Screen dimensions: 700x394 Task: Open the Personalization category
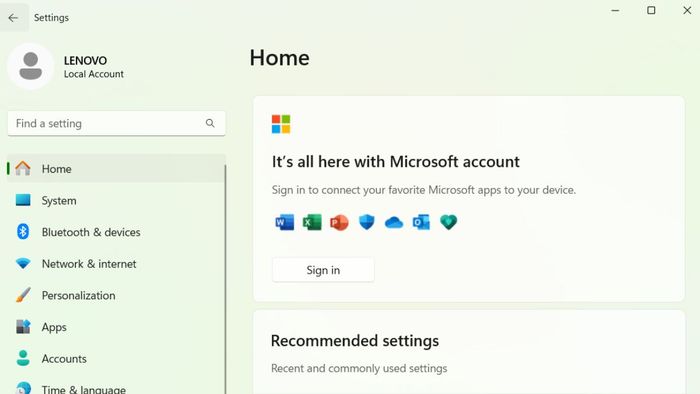point(116,295)
